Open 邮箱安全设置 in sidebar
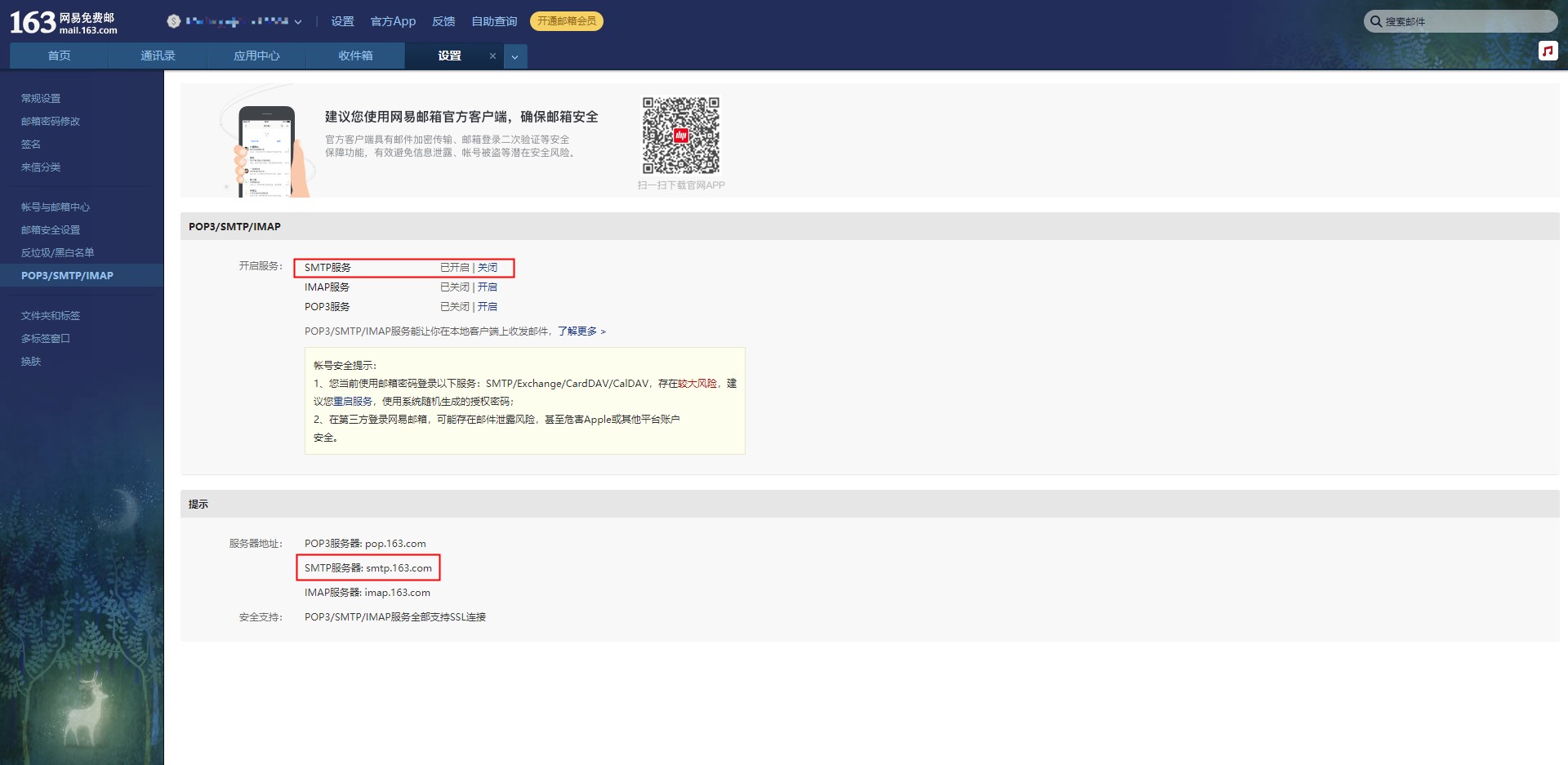Image resolution: width=1568 pixels, height=765 pixels. [51, 229]
